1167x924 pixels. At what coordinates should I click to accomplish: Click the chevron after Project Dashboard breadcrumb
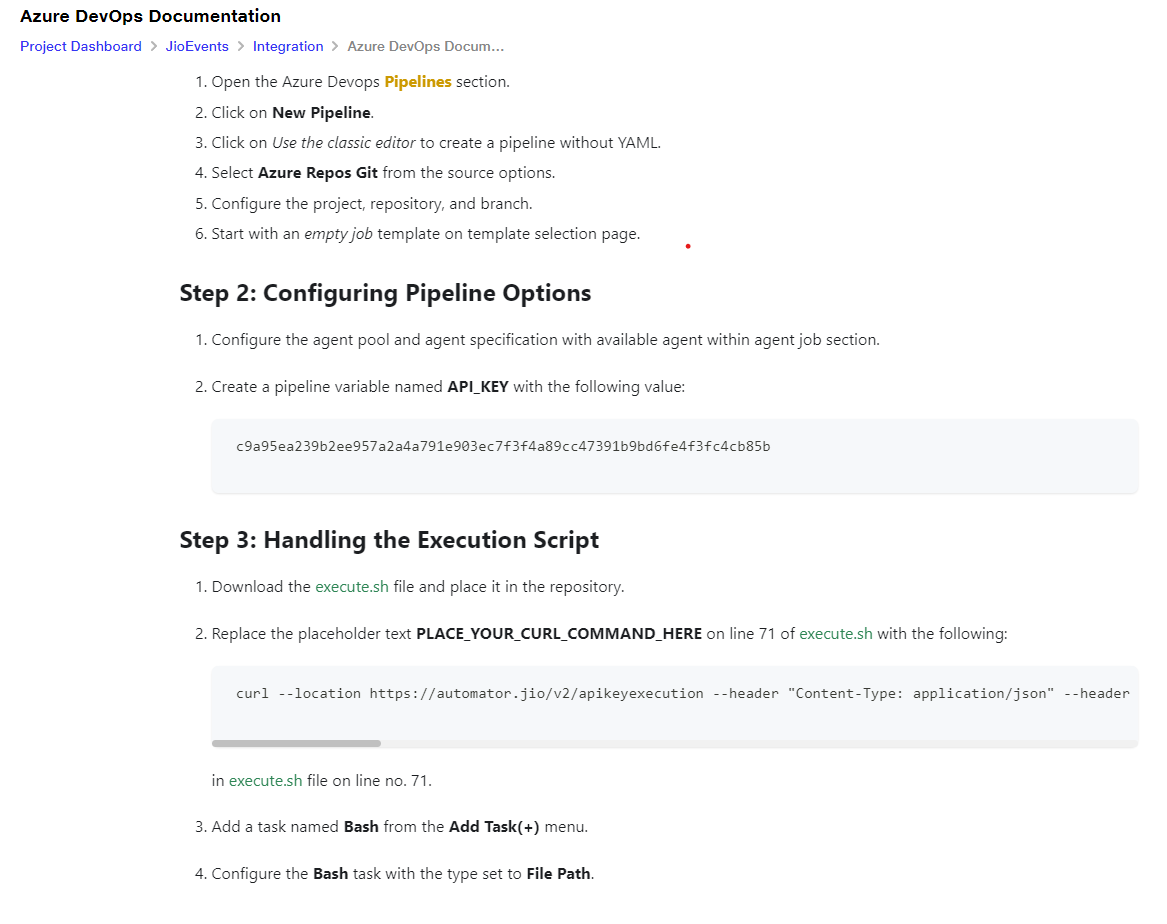[x=153, y=46]
